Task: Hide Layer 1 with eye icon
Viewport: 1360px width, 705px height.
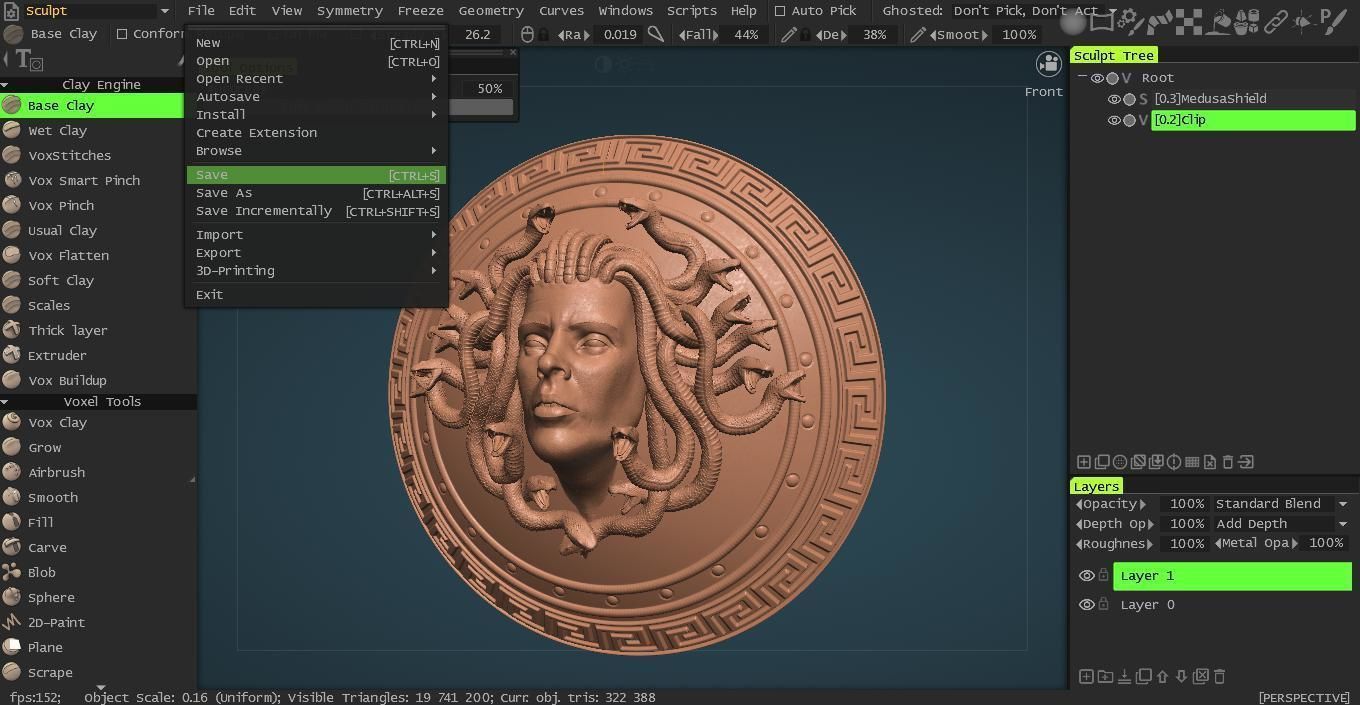Action: [x=1086, y=576]
